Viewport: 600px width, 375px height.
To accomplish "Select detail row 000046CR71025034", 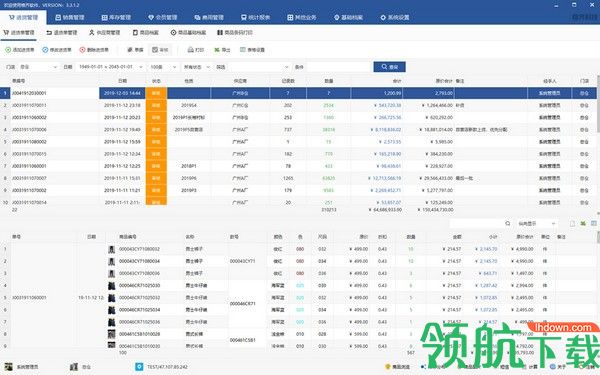I will point(298,310).
